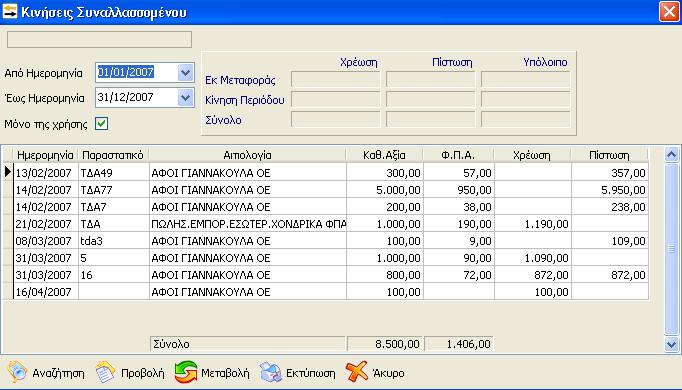Viewport: 682px width, 390px height.
Task: Click the ΤΔΑ49 document cell
Action: click(x=114, y=173)
